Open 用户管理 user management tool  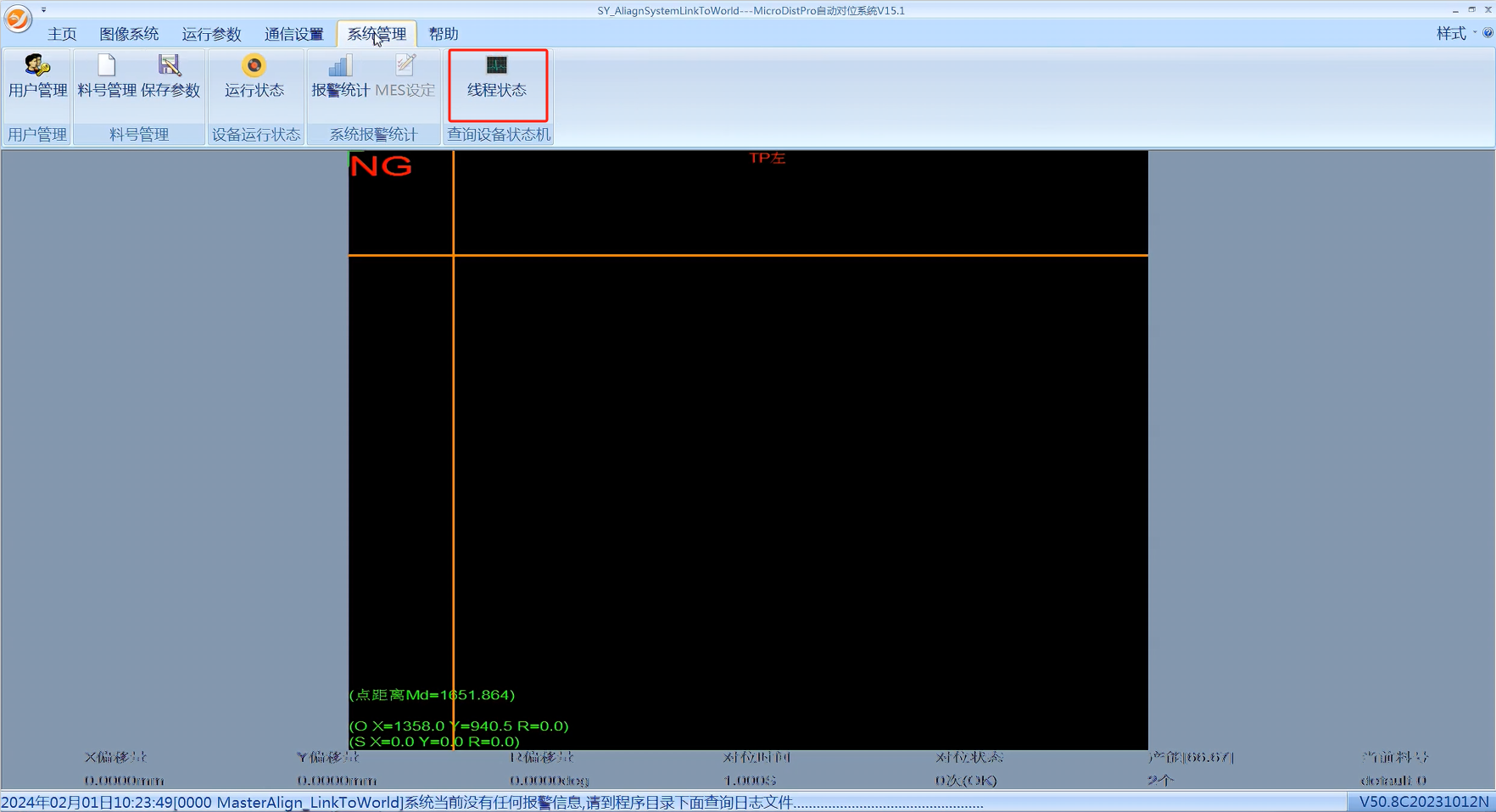(37, 77)
